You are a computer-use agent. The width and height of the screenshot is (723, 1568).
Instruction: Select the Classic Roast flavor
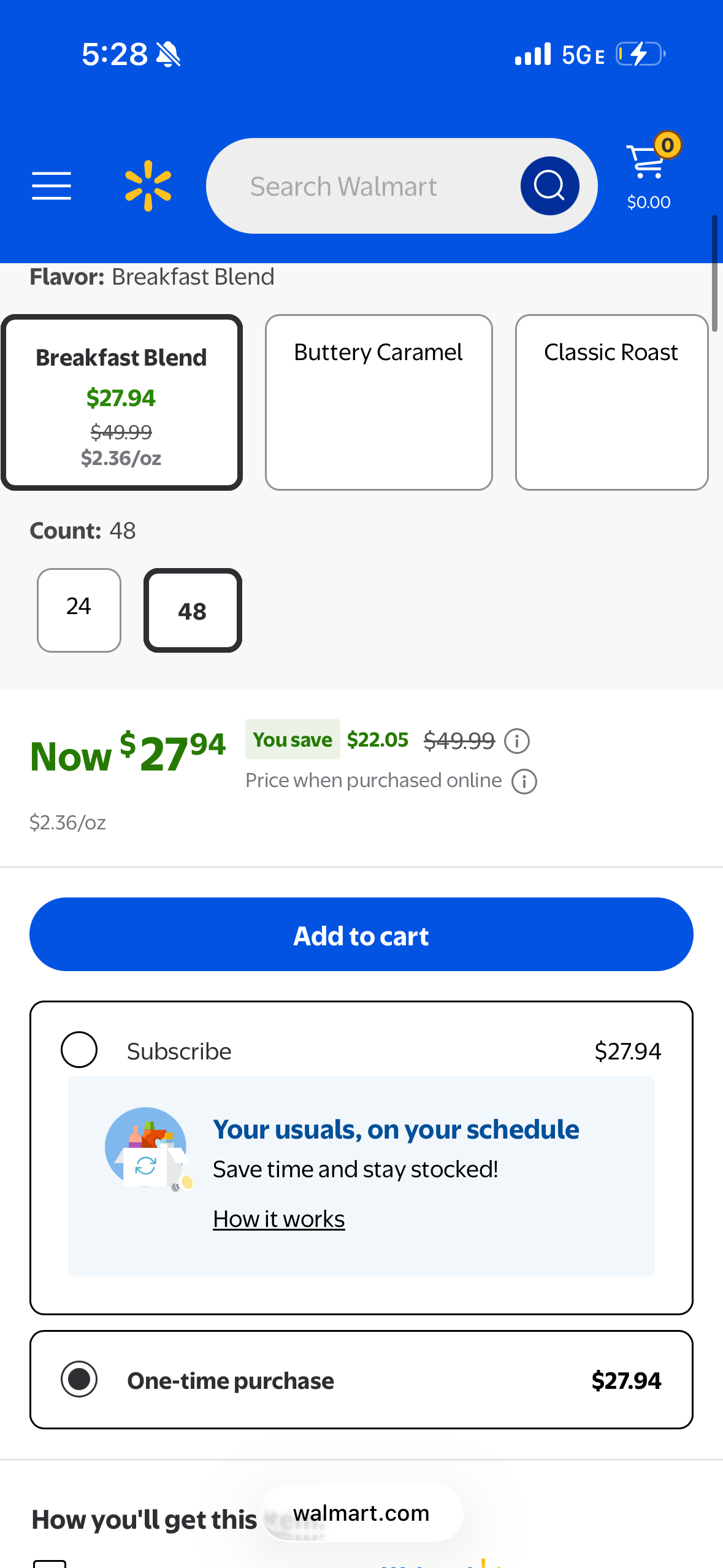611,402
